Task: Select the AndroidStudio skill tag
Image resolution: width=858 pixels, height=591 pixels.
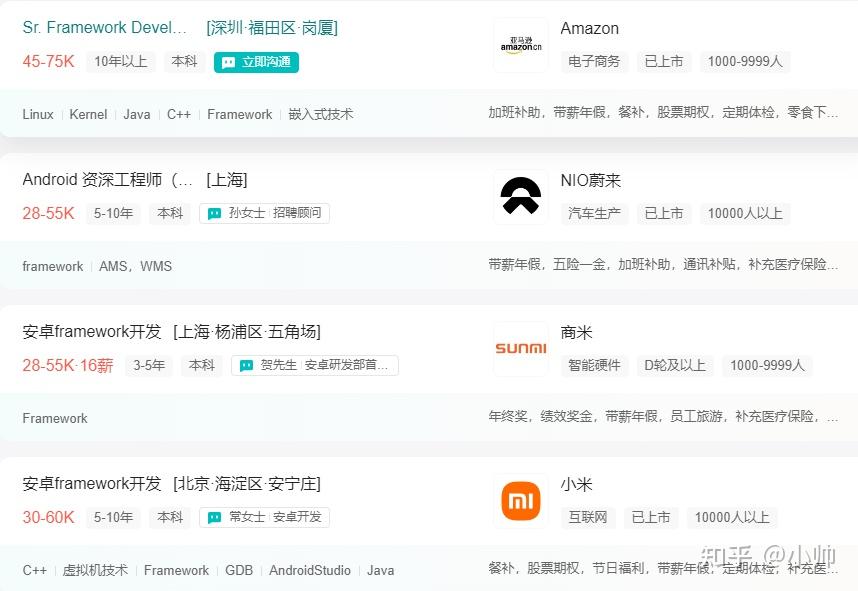Action: [x=310, y=570]
